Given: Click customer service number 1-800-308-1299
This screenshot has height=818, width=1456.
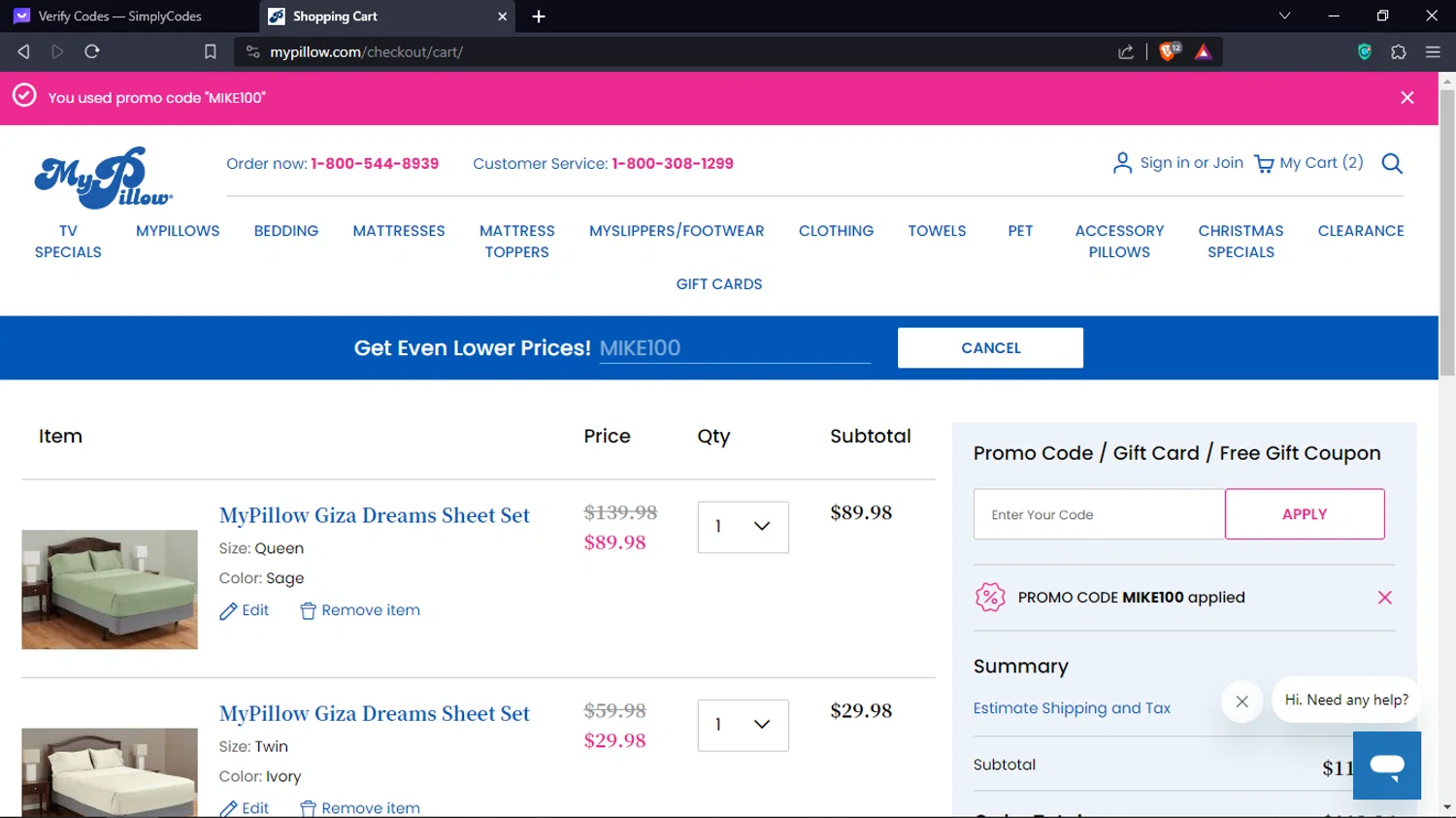Looking at the screenshot, I should coord(673,163).
